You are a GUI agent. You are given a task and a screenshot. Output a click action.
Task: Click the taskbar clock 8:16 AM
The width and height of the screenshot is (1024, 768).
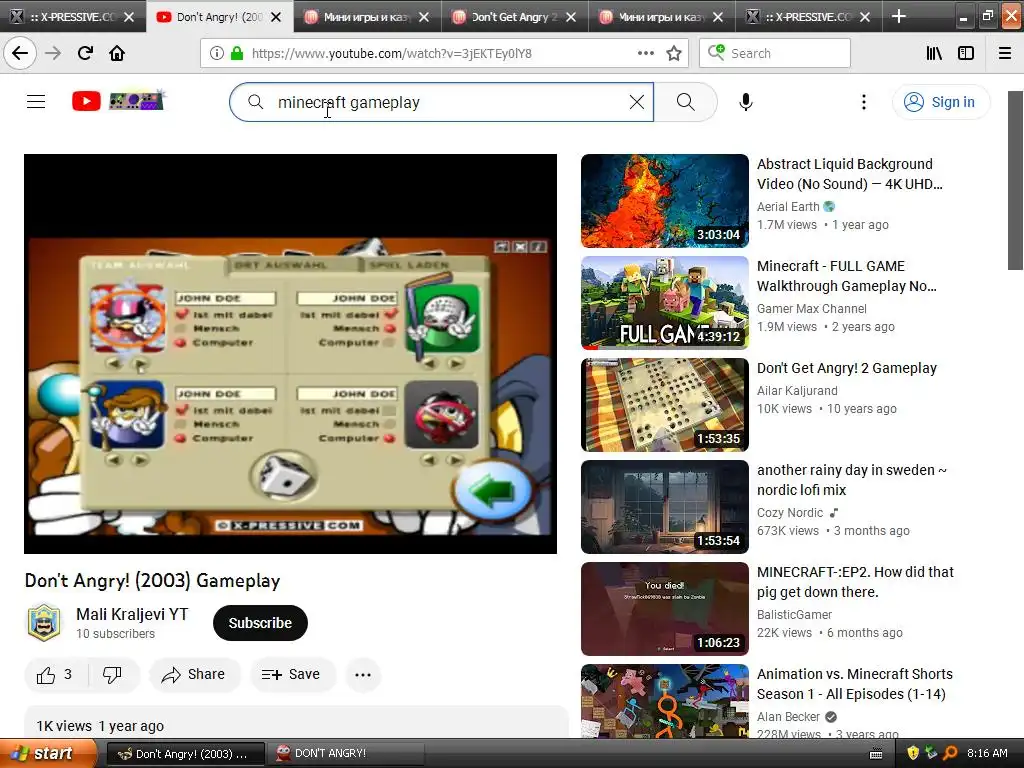click(x=987, y=754)
